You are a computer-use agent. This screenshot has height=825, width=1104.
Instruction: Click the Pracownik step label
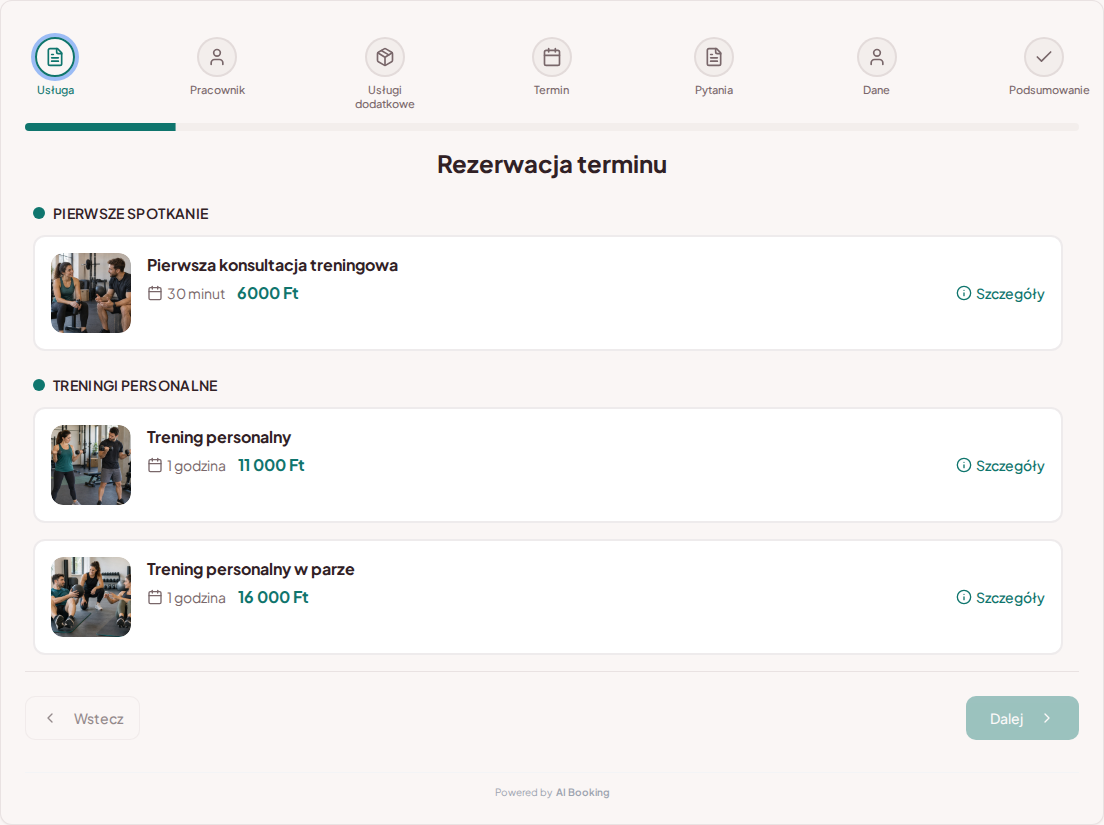[217, 90]
